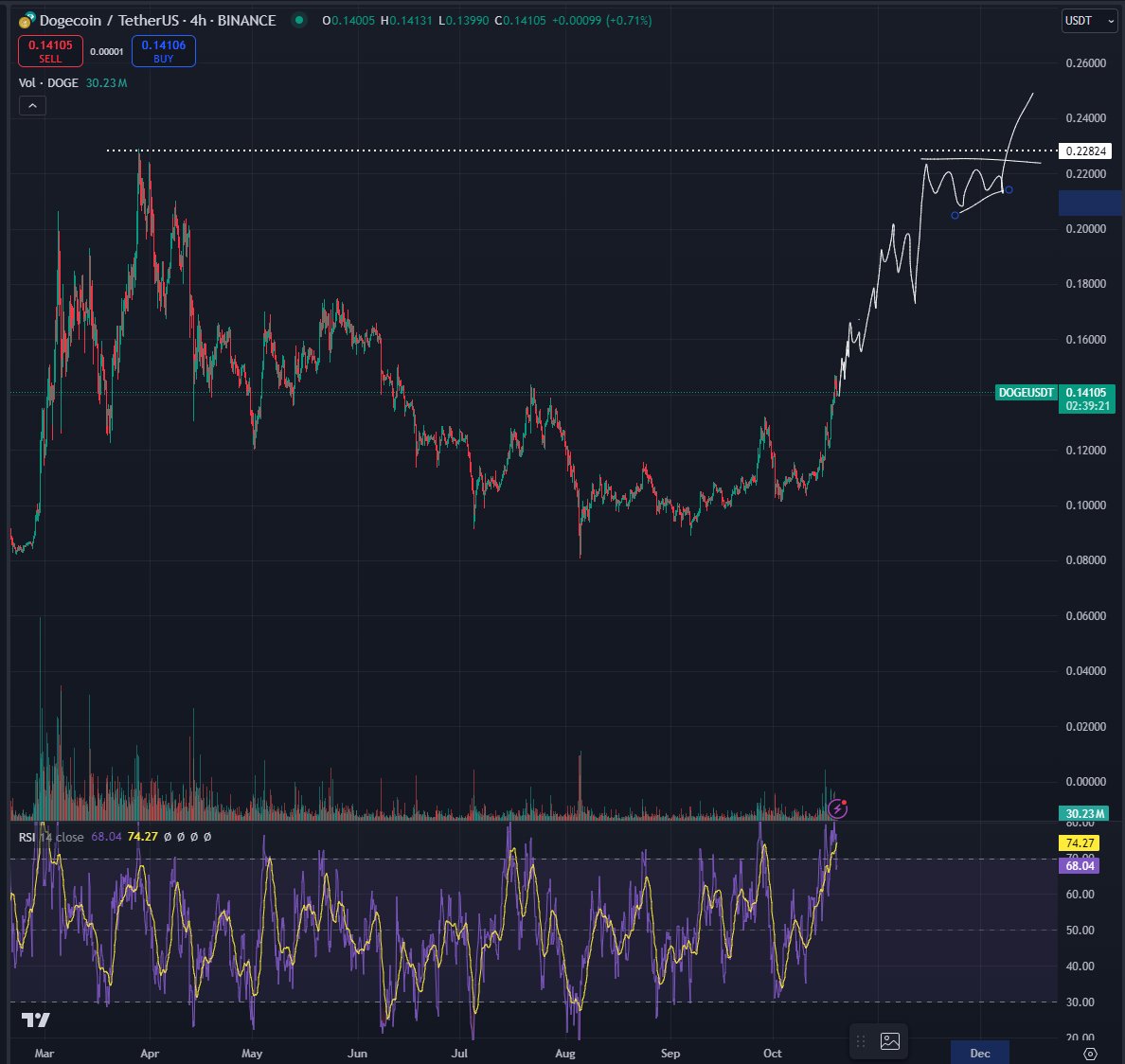Select the upper blue anchor circle on drawing

[1009, 190]
